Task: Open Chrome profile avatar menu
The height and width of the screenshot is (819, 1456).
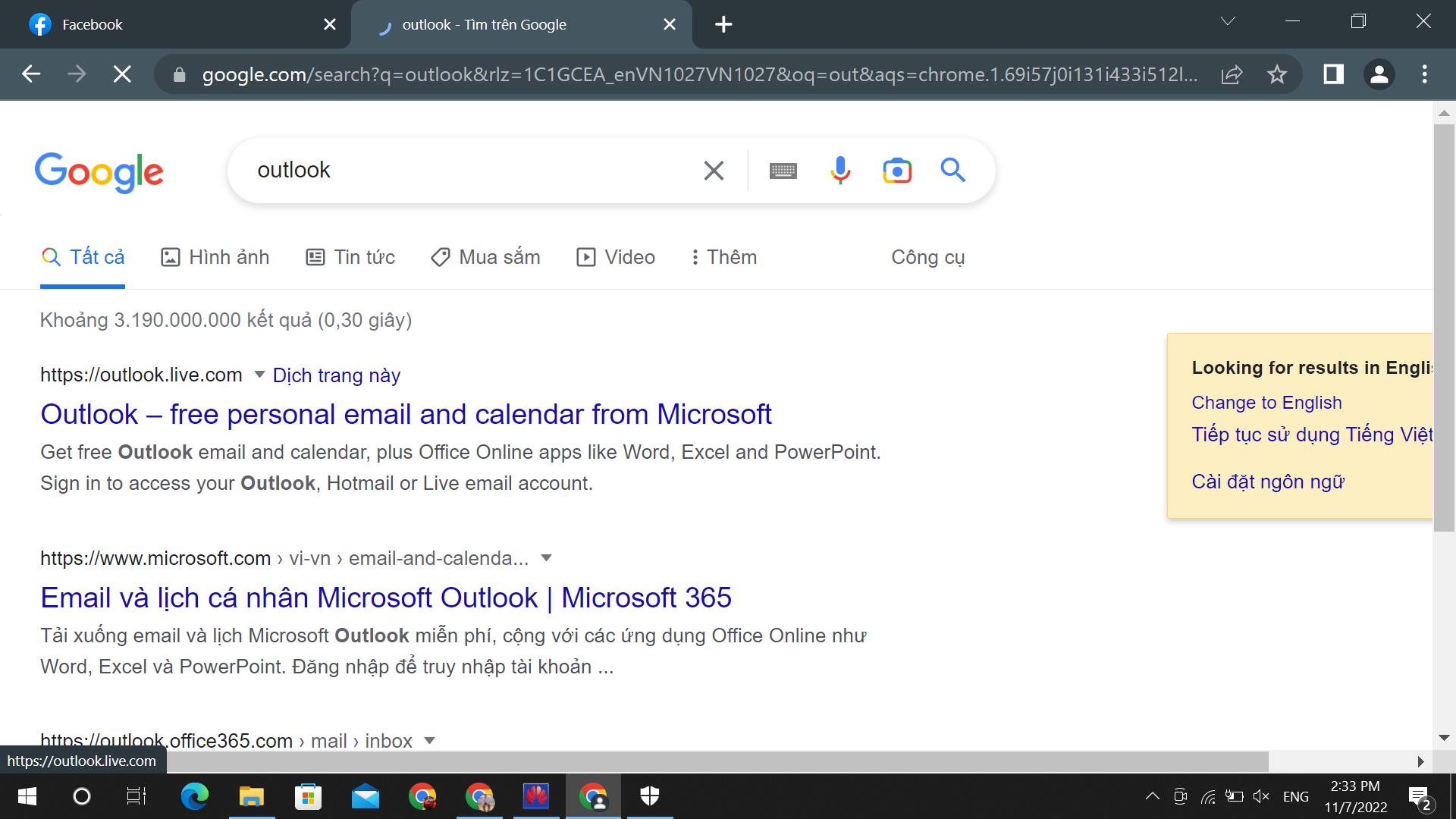Action: tap(1379, 74)
